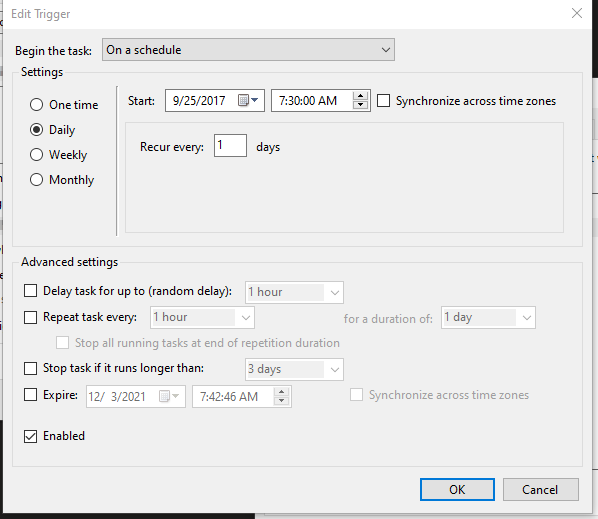This screenshot has width=598, height=519.
Task: Expand the random delay 1 hour dropdown
Action: click(294, 292)
